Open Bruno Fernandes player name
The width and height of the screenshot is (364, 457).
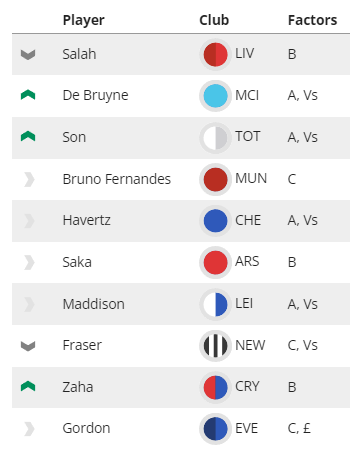(117, 179)
